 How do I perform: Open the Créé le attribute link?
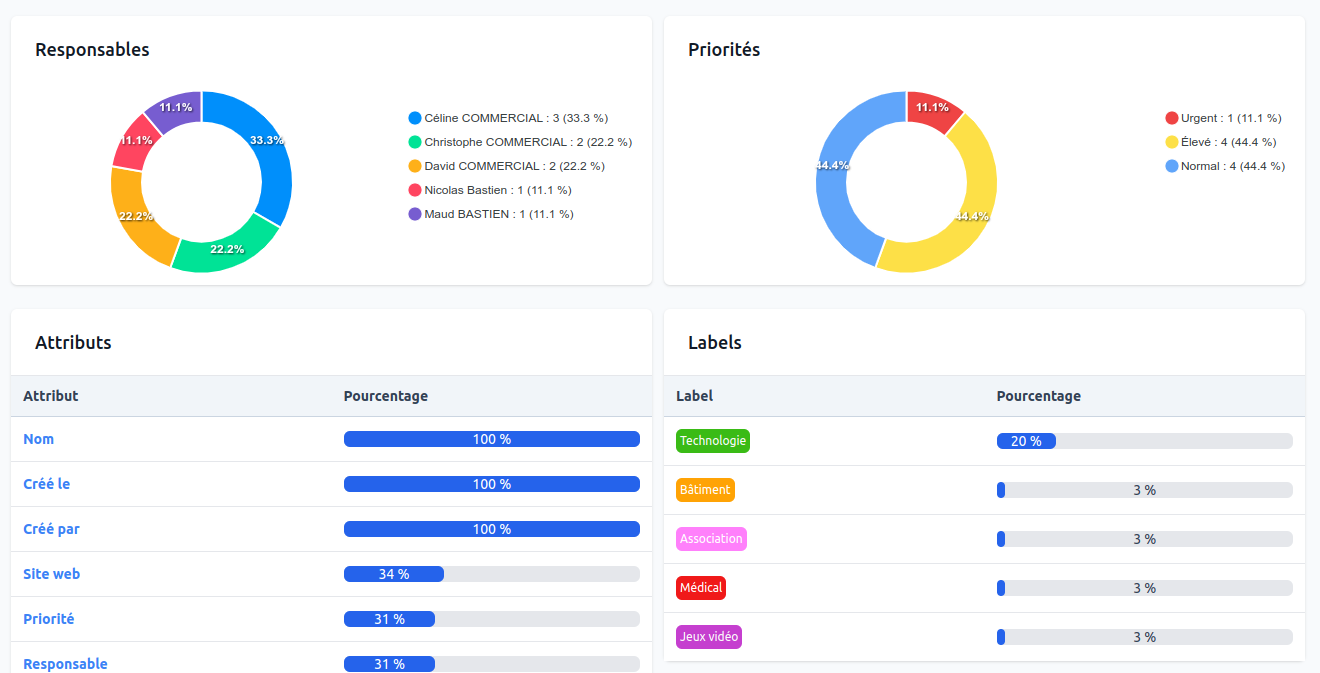(47, 484)
